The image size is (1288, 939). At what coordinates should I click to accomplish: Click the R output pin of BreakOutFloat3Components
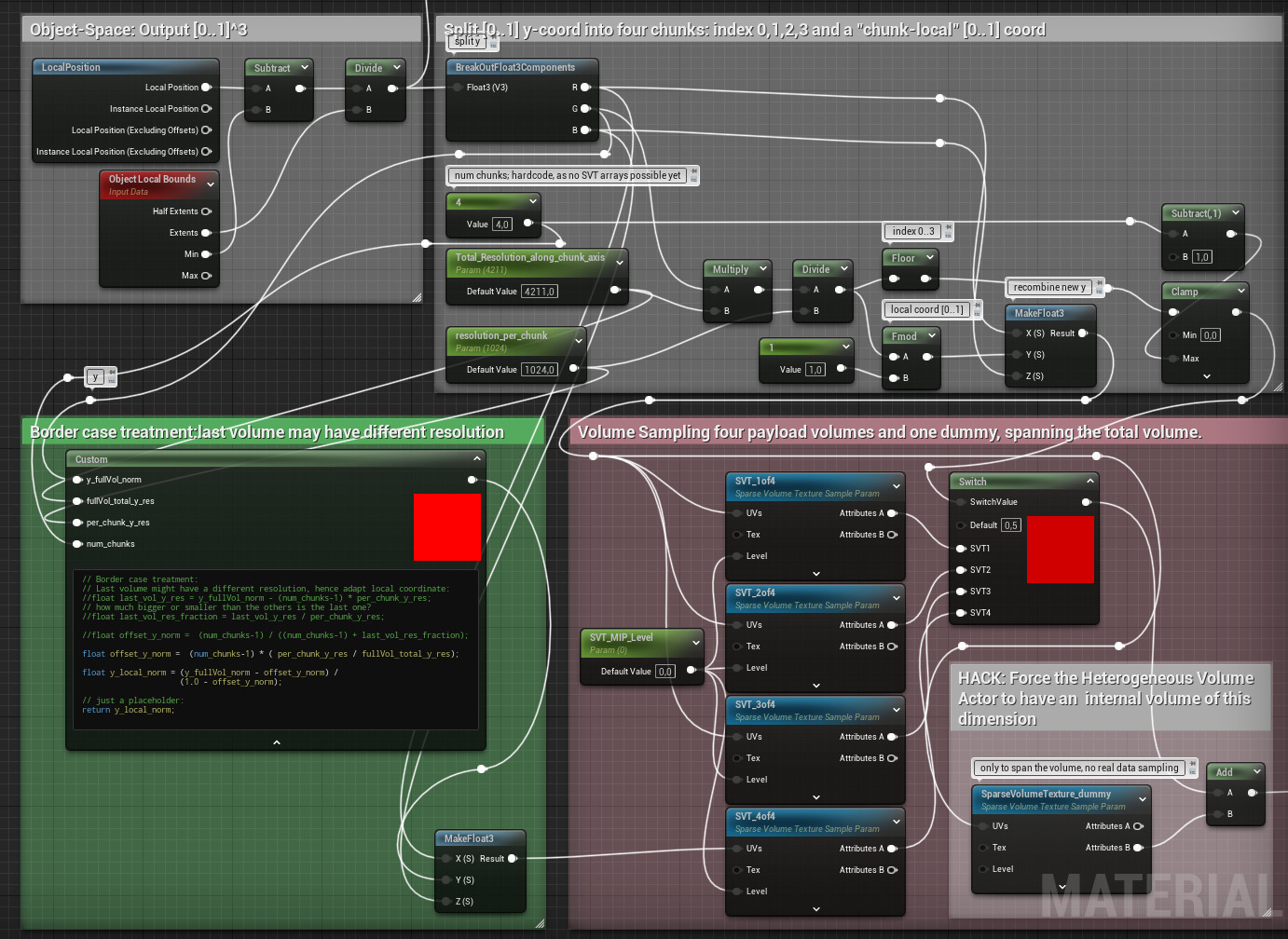pos(585,88)
